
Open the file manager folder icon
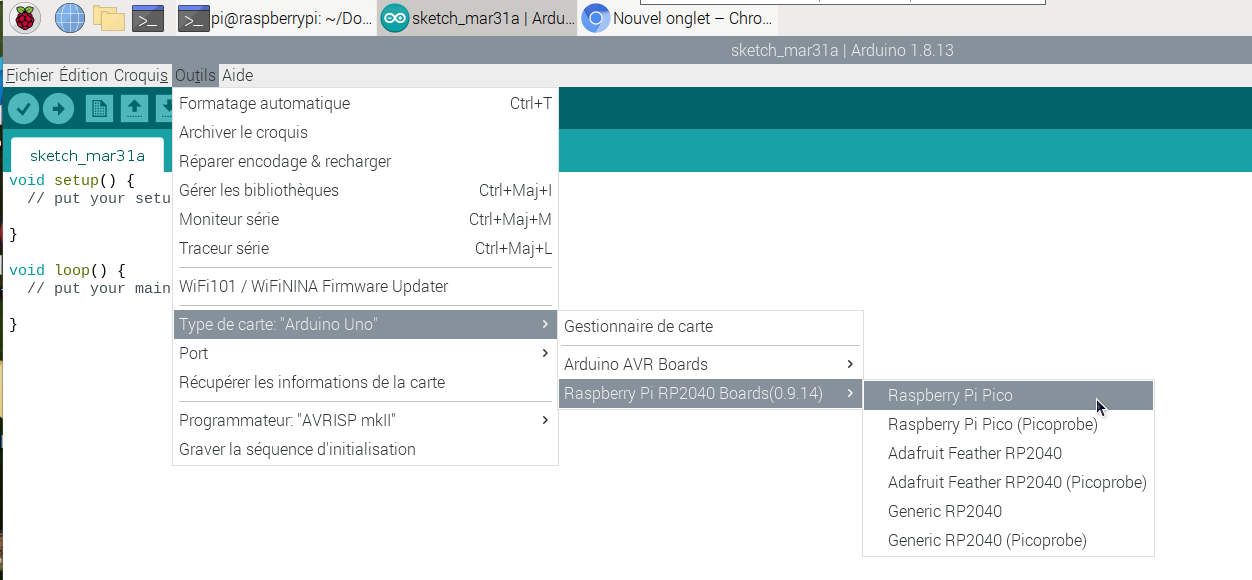click(108, 18)
